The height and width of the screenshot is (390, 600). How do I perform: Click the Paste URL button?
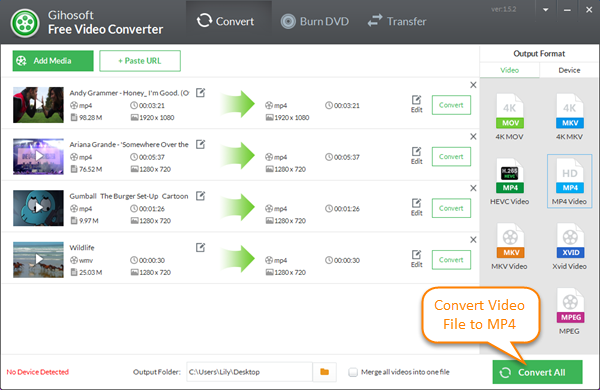click(140, 61)
